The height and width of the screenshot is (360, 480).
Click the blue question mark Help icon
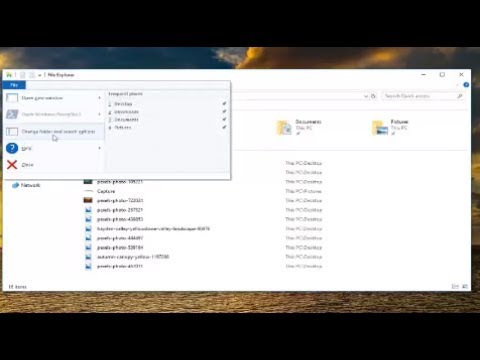coord(12,148)
